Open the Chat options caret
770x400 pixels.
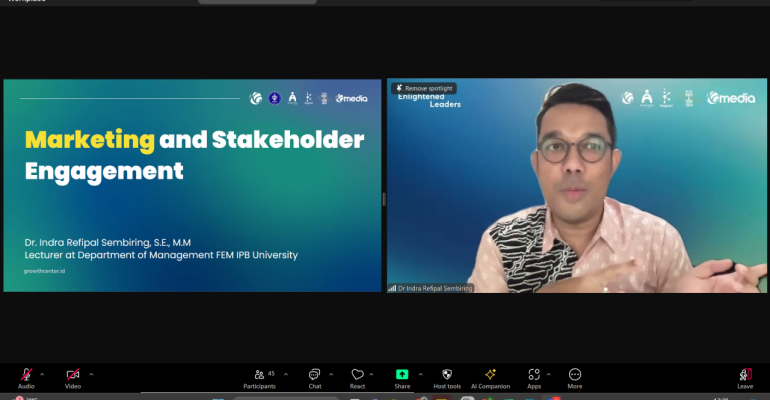pos(331,374)
